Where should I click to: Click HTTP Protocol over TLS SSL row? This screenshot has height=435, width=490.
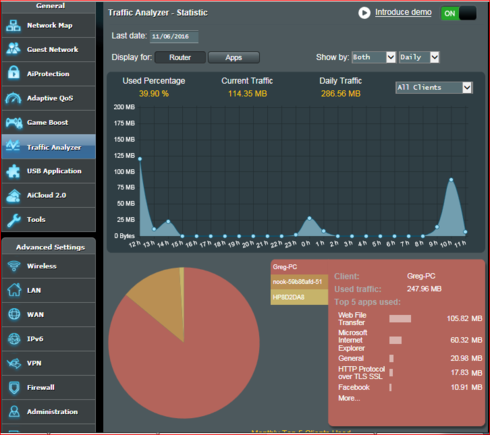coord(410,373)
